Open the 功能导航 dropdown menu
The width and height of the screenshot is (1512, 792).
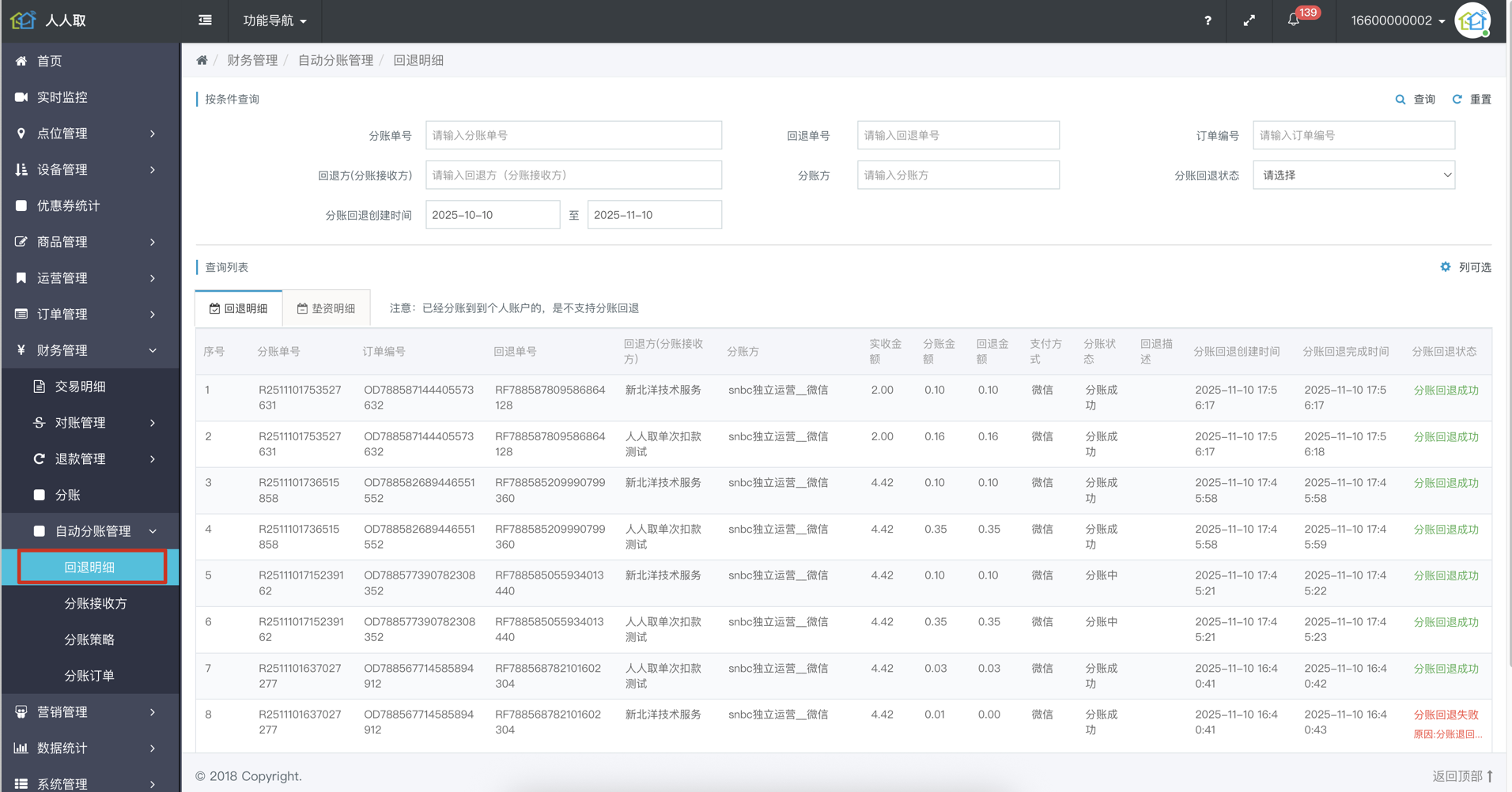[x=274, y=21]
